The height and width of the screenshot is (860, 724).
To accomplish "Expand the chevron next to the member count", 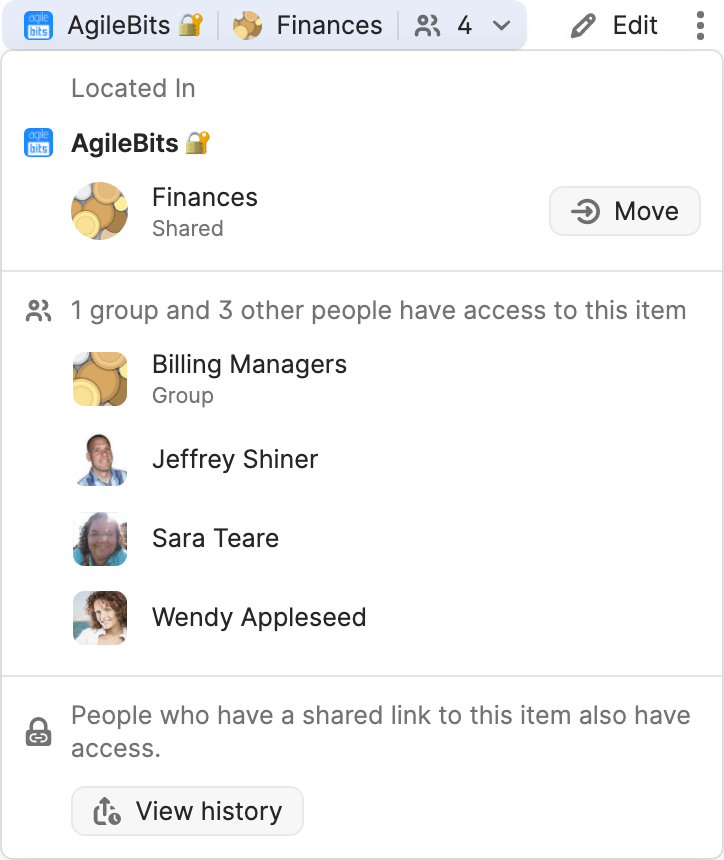I will [x=501, y=25].
